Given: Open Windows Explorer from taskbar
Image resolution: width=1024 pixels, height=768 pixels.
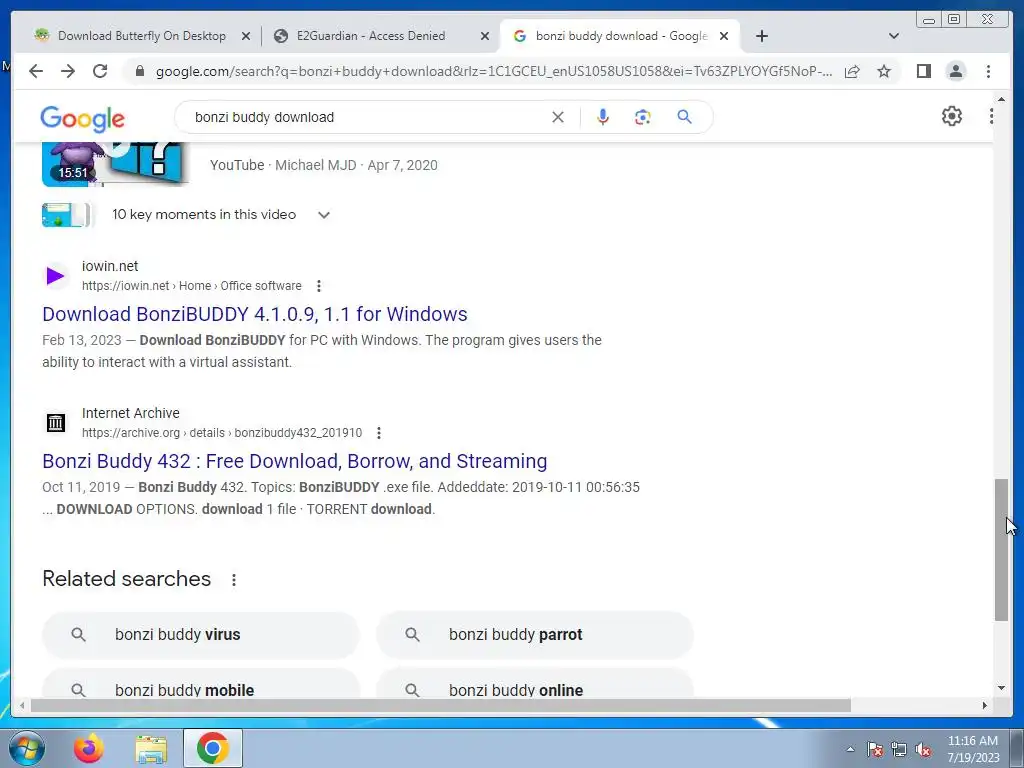Looking at the screenshot, I should (x=151, y=748).
